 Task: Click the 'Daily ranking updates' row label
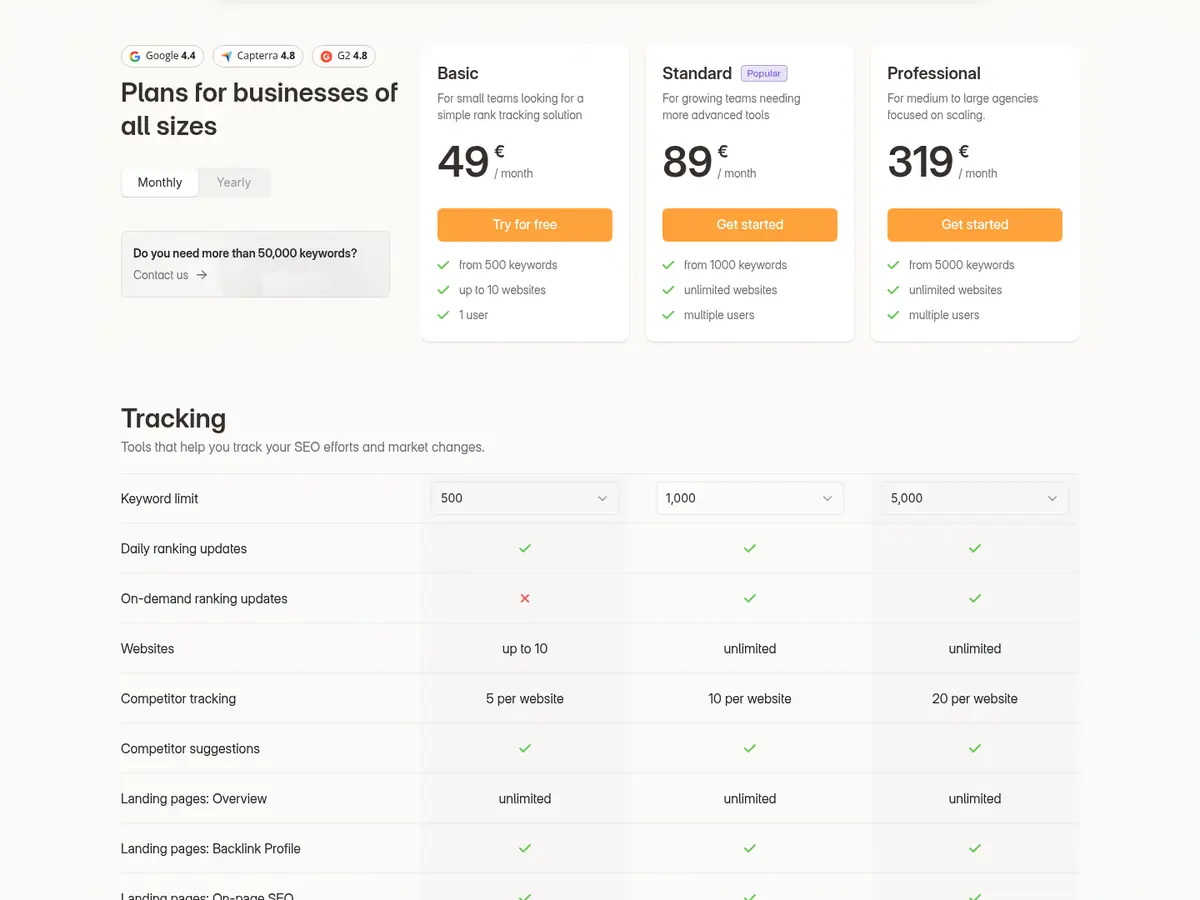click(184, 548)
